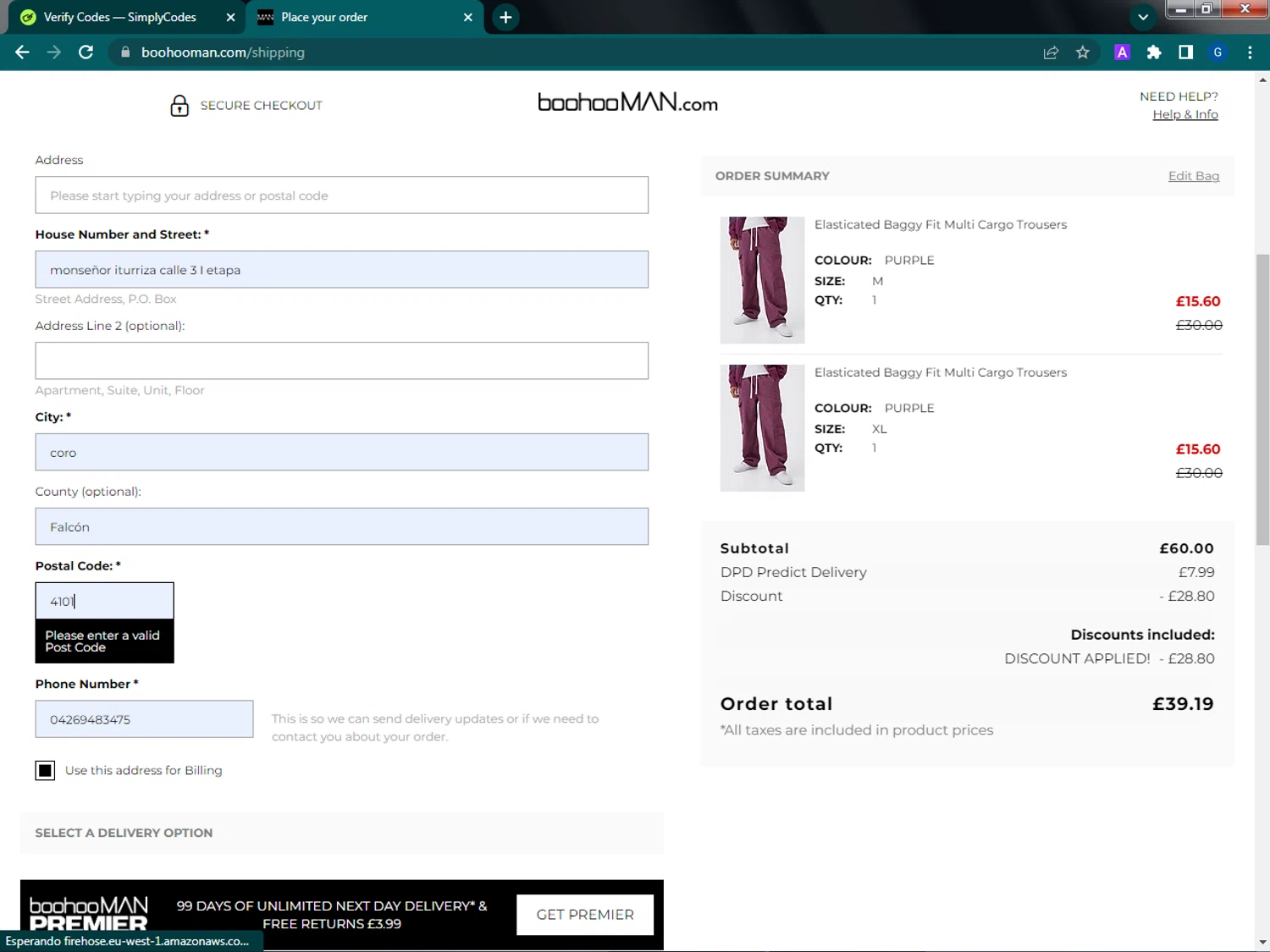The height and width of the screenshot is (952, 1270).
Task: Switch to Place your order tab
Action: [364, 17]
